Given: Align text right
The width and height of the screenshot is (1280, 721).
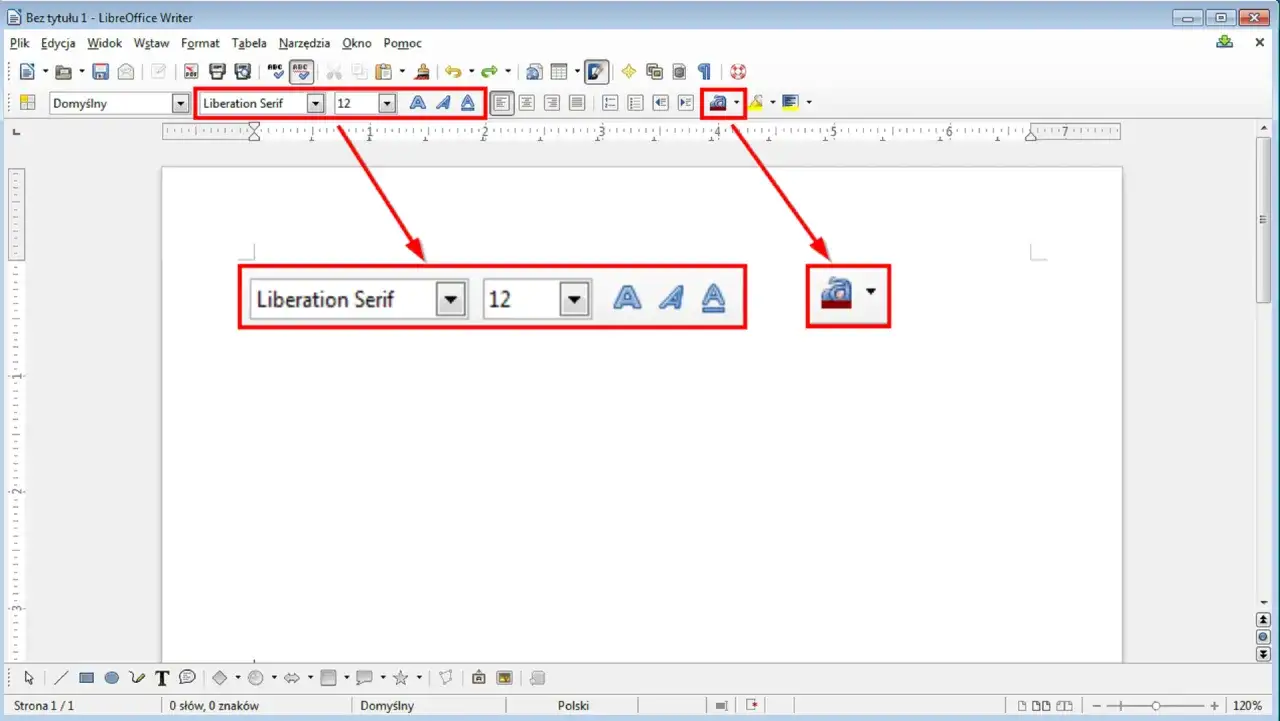Looking at the screenshot, I should [x=551, y=102].
